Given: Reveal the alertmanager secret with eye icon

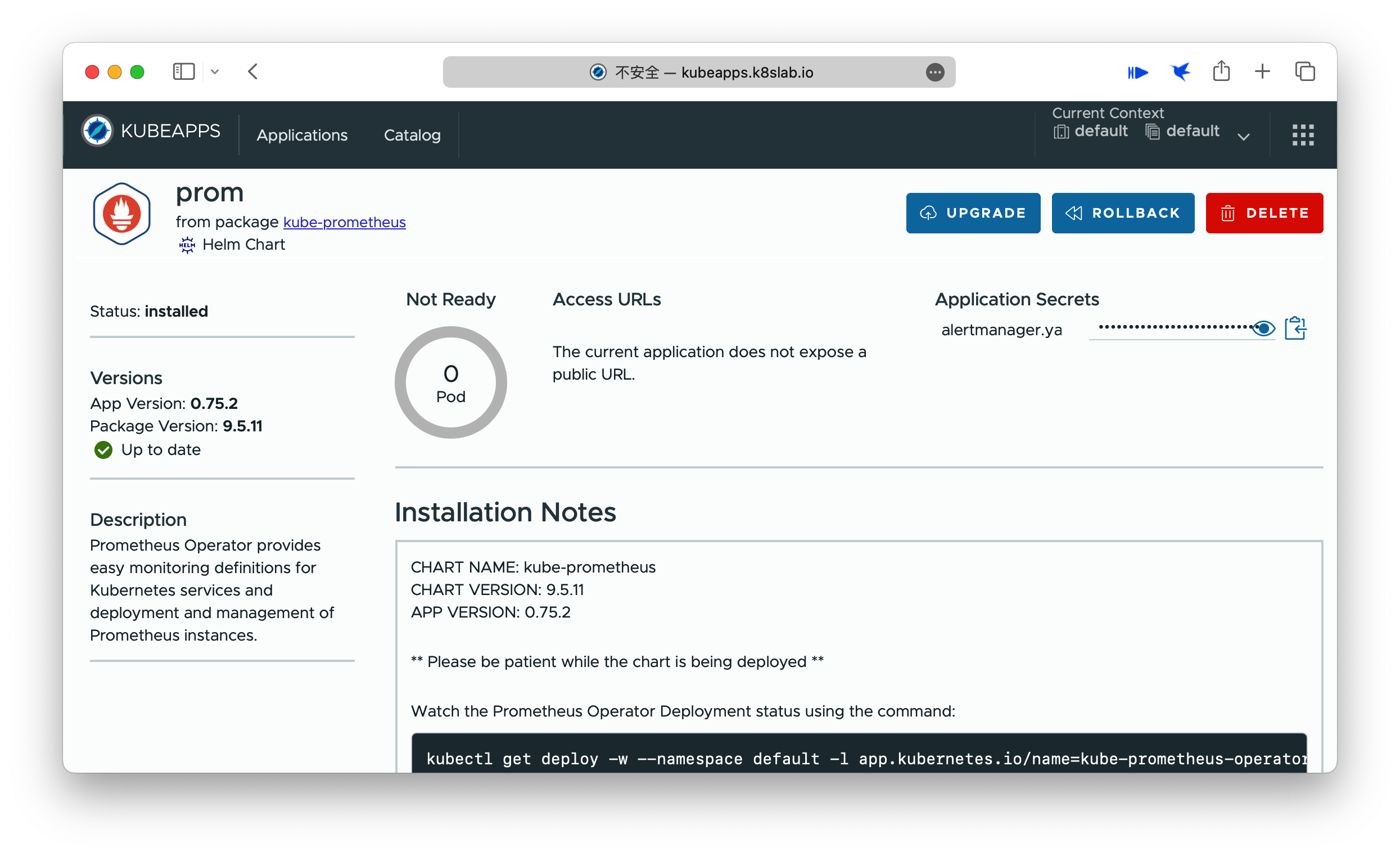Looking at the screenshot, I should click(x=1263, y=328).
